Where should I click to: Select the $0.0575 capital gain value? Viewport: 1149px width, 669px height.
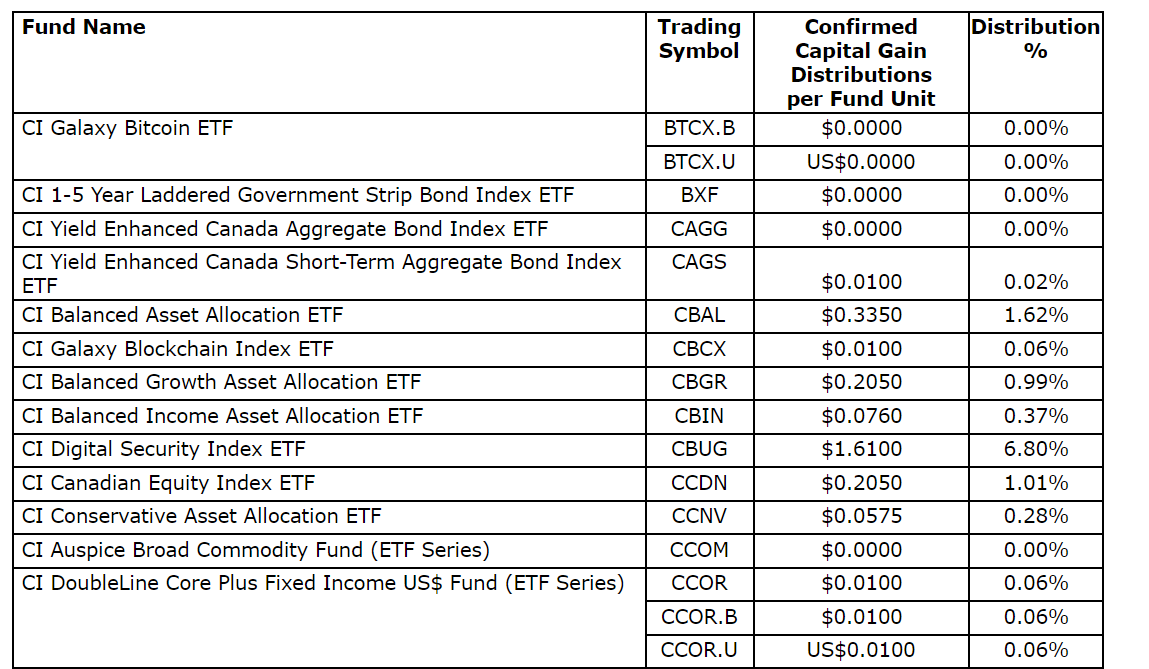click(861, 516)
